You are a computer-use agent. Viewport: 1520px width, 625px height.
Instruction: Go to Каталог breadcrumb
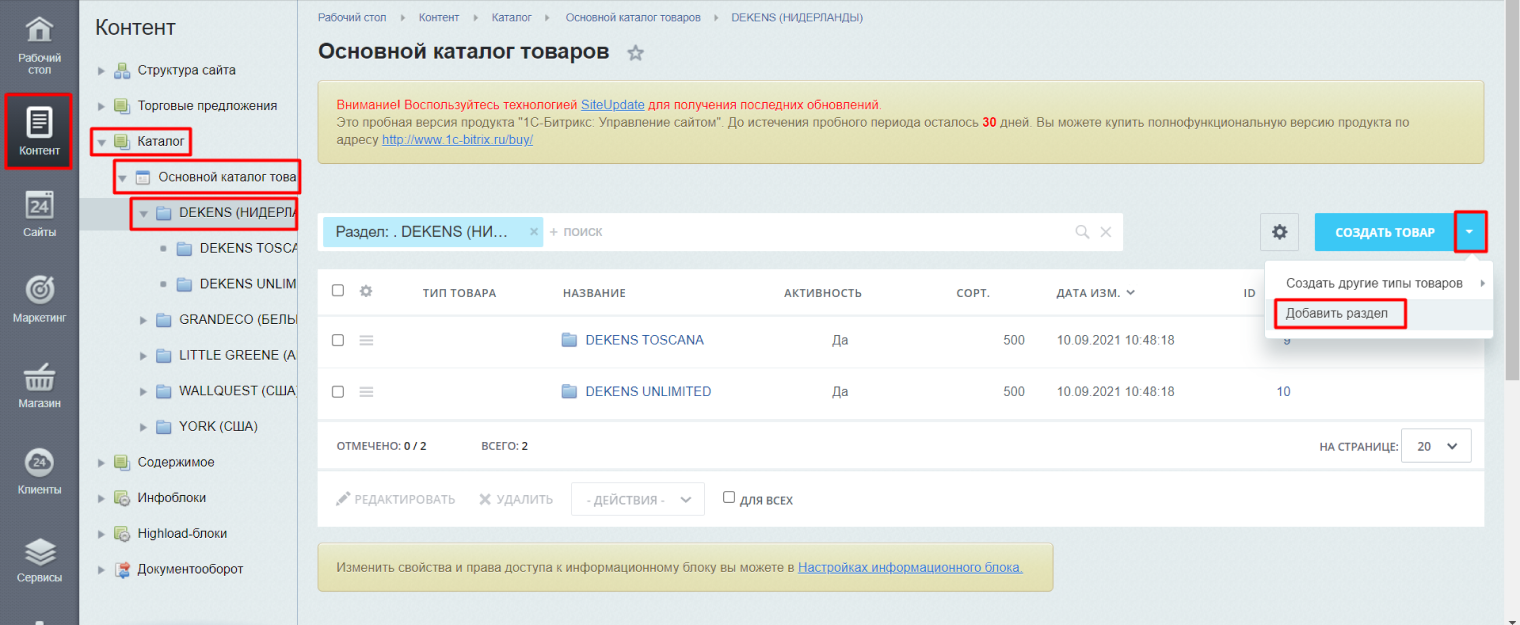pos(513,18)
